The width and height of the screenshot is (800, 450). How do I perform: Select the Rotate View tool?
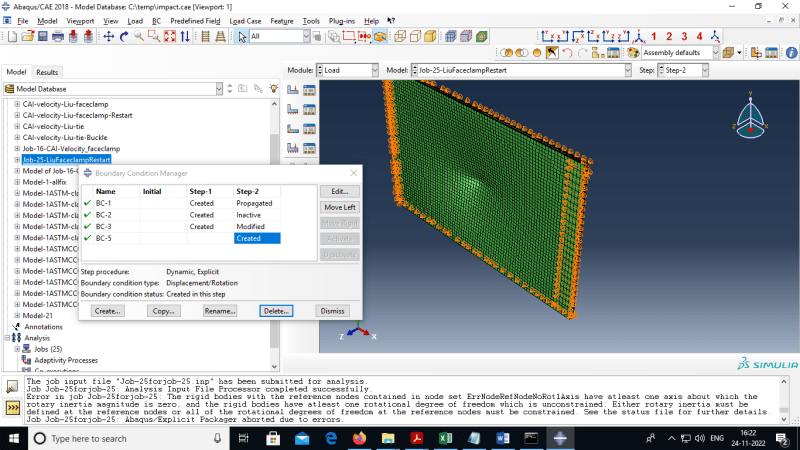[124, 36]
